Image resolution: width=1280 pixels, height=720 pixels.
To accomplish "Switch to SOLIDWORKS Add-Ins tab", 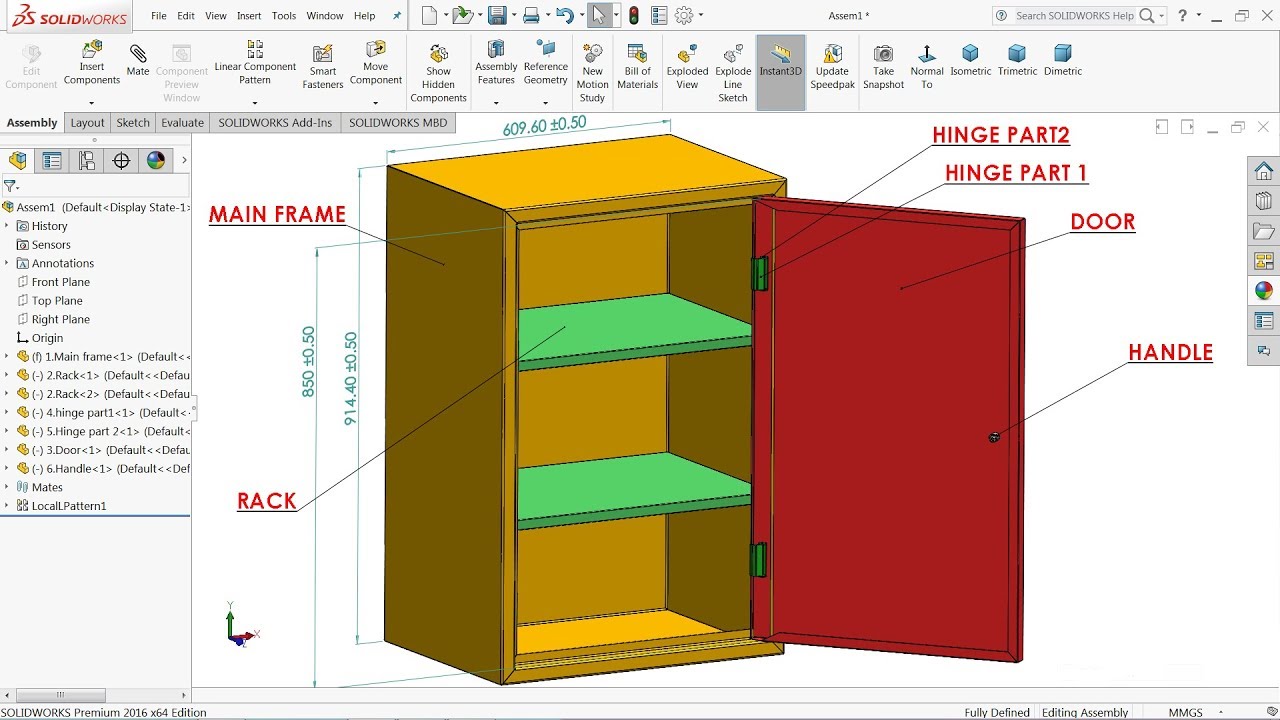I will (275, 123).
